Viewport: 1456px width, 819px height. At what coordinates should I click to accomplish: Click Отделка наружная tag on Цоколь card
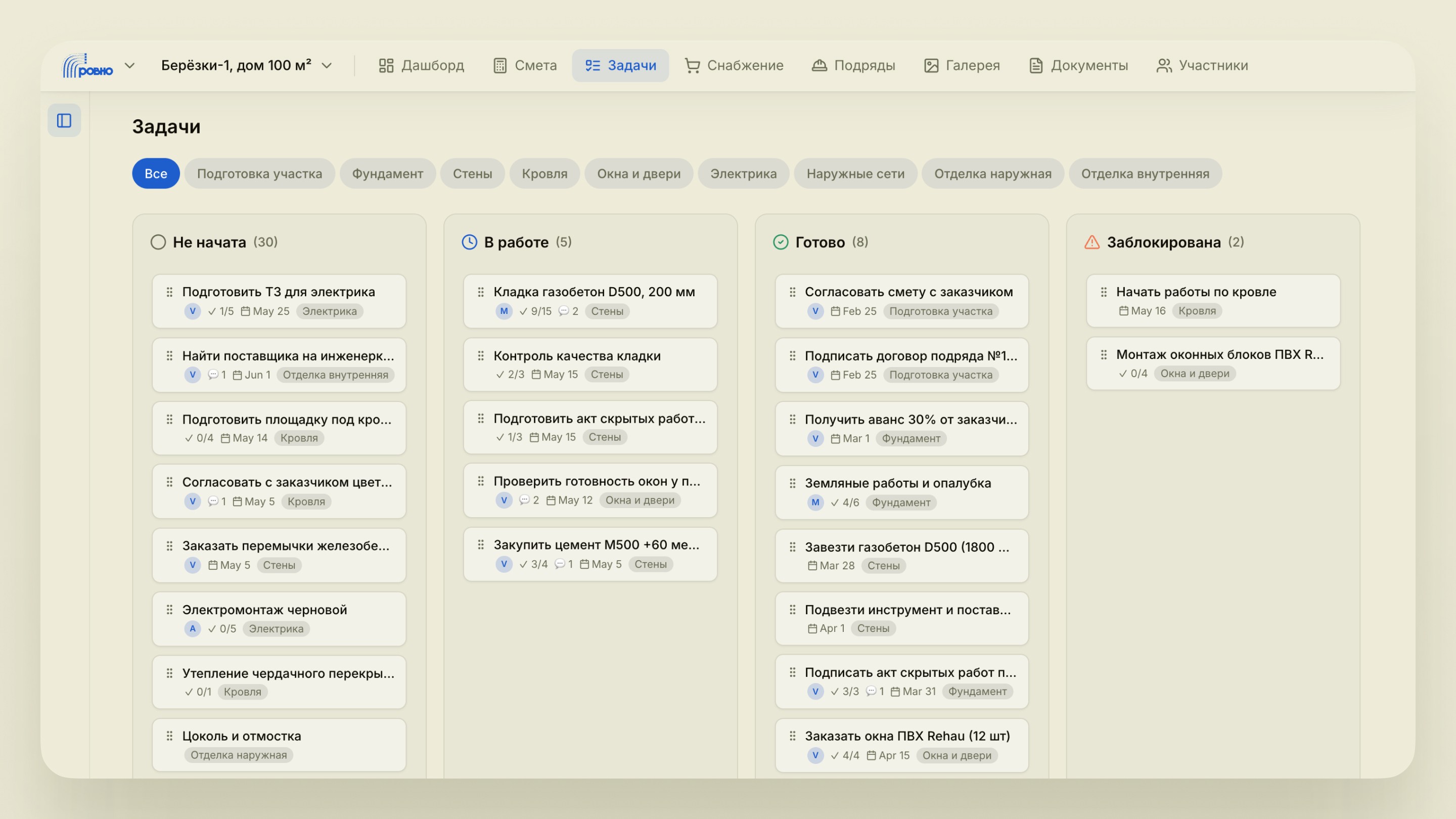[x=239, y=755]
